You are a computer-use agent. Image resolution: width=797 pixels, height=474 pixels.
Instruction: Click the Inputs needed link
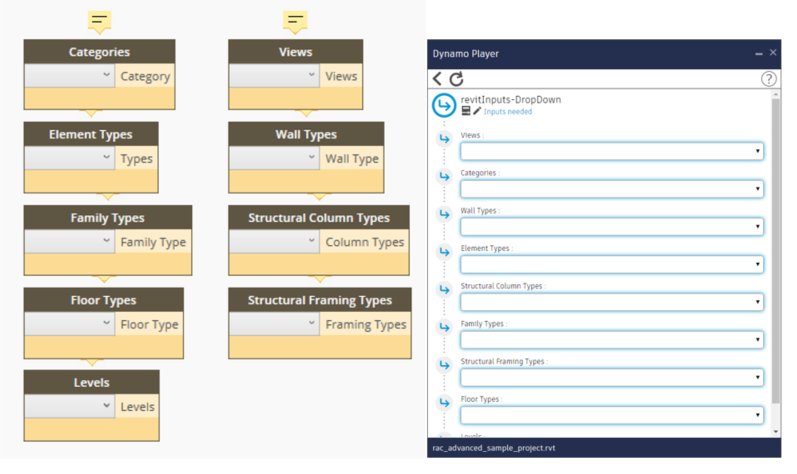[x=509, y=112]
